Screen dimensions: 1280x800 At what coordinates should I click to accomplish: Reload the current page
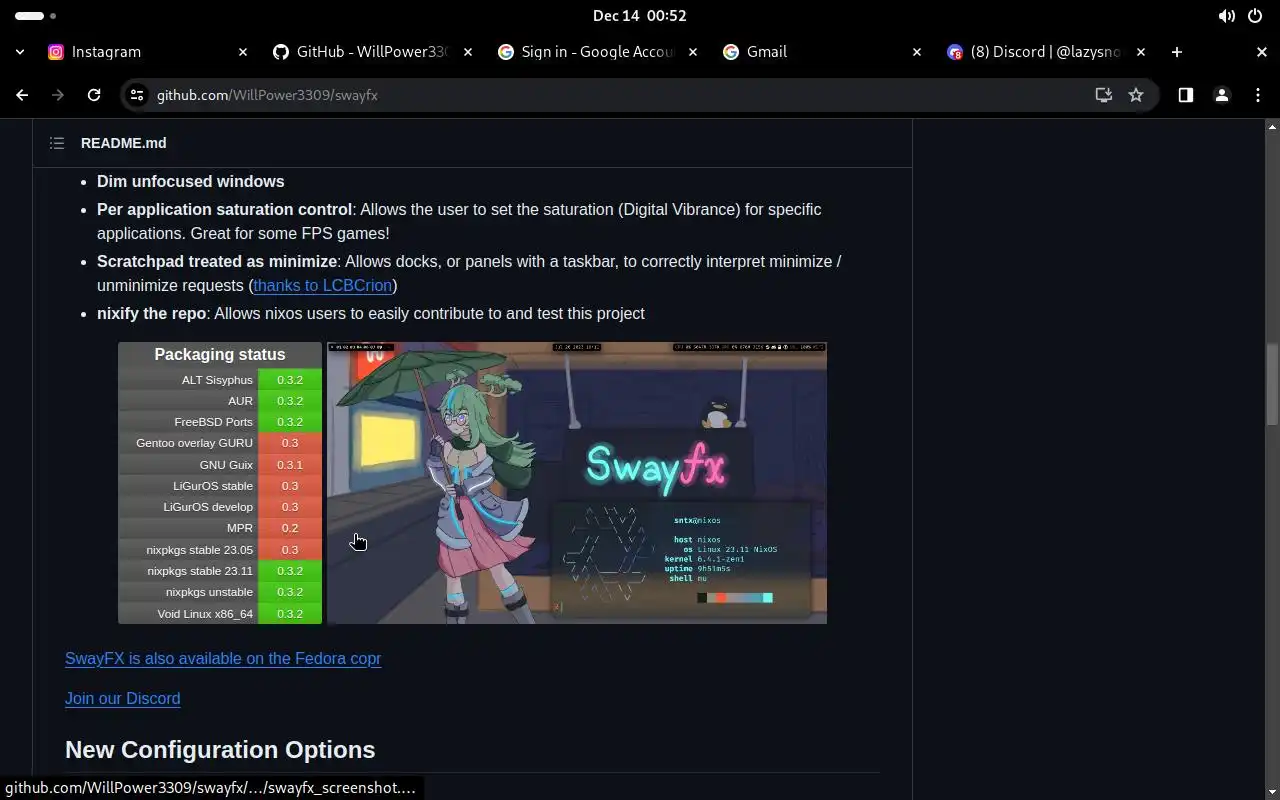click(x=94, y=95)
